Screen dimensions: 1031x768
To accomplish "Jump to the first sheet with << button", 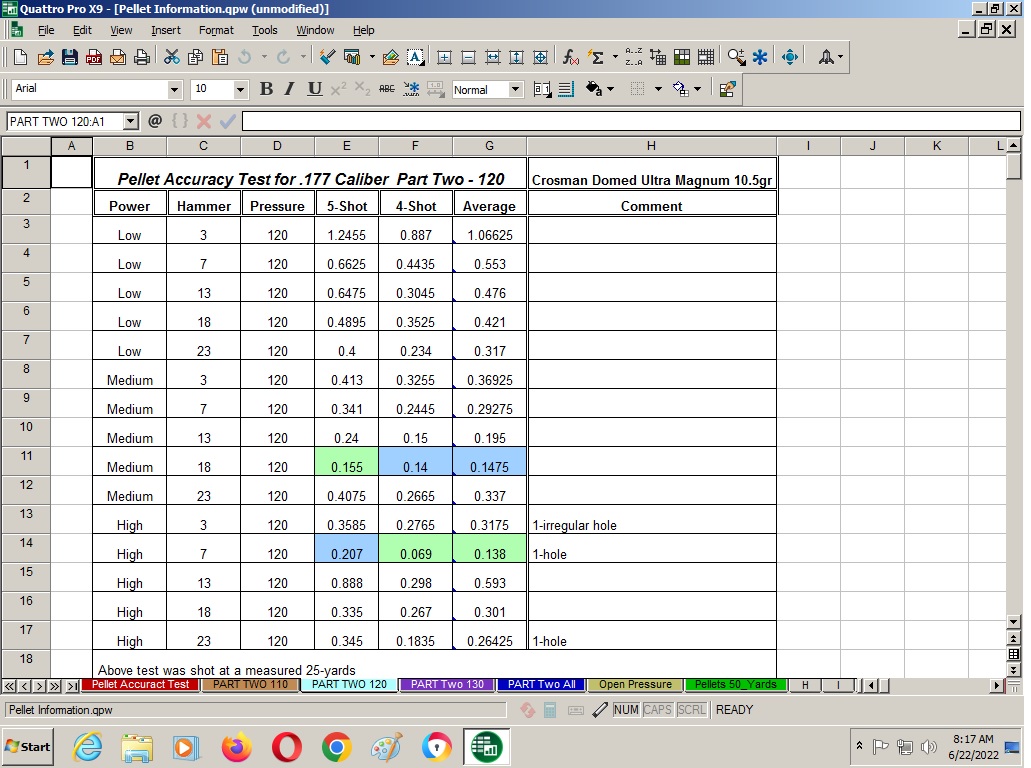I will point(9,686).
